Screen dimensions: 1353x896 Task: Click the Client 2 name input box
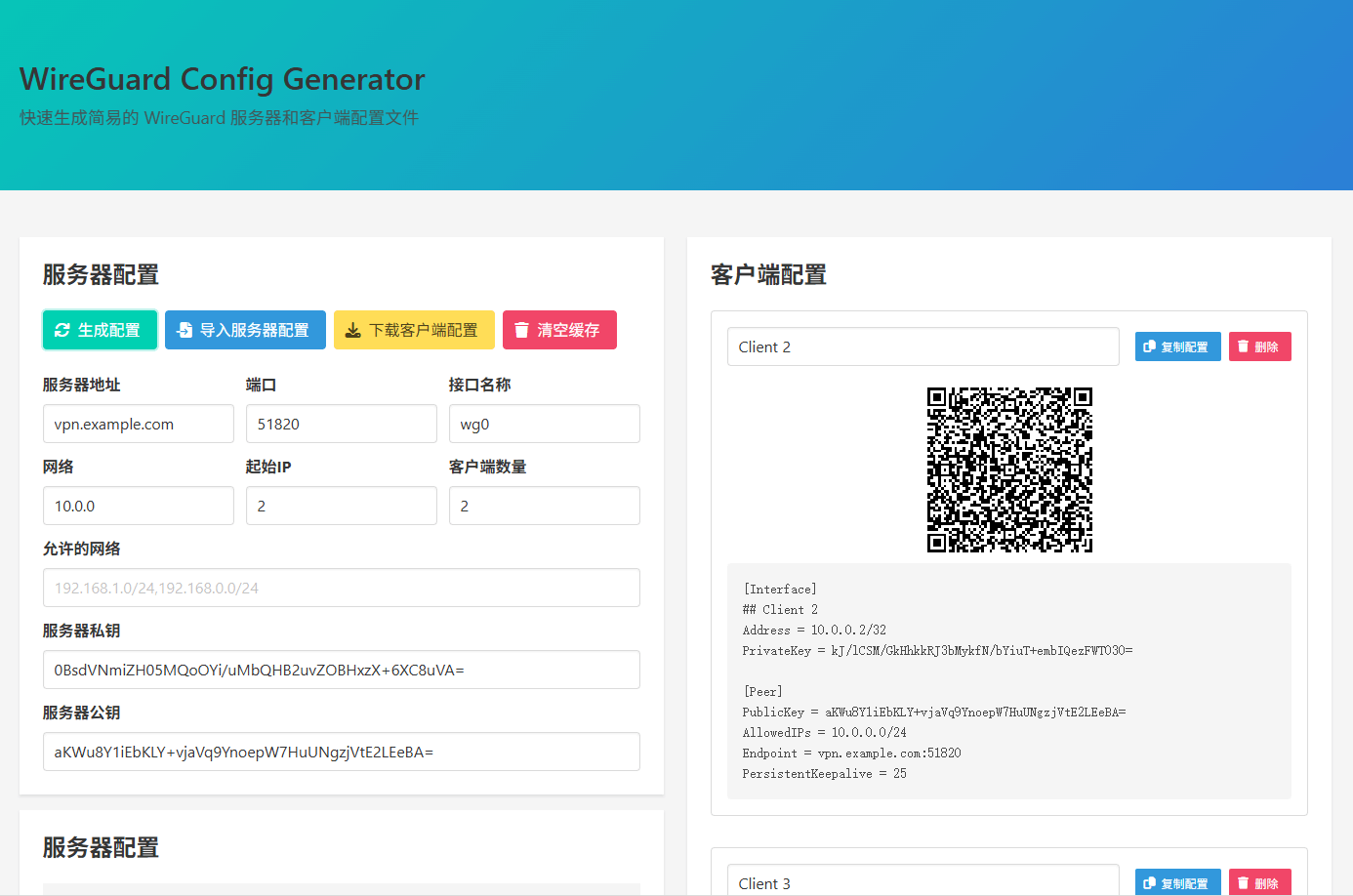tap(922, 346)
